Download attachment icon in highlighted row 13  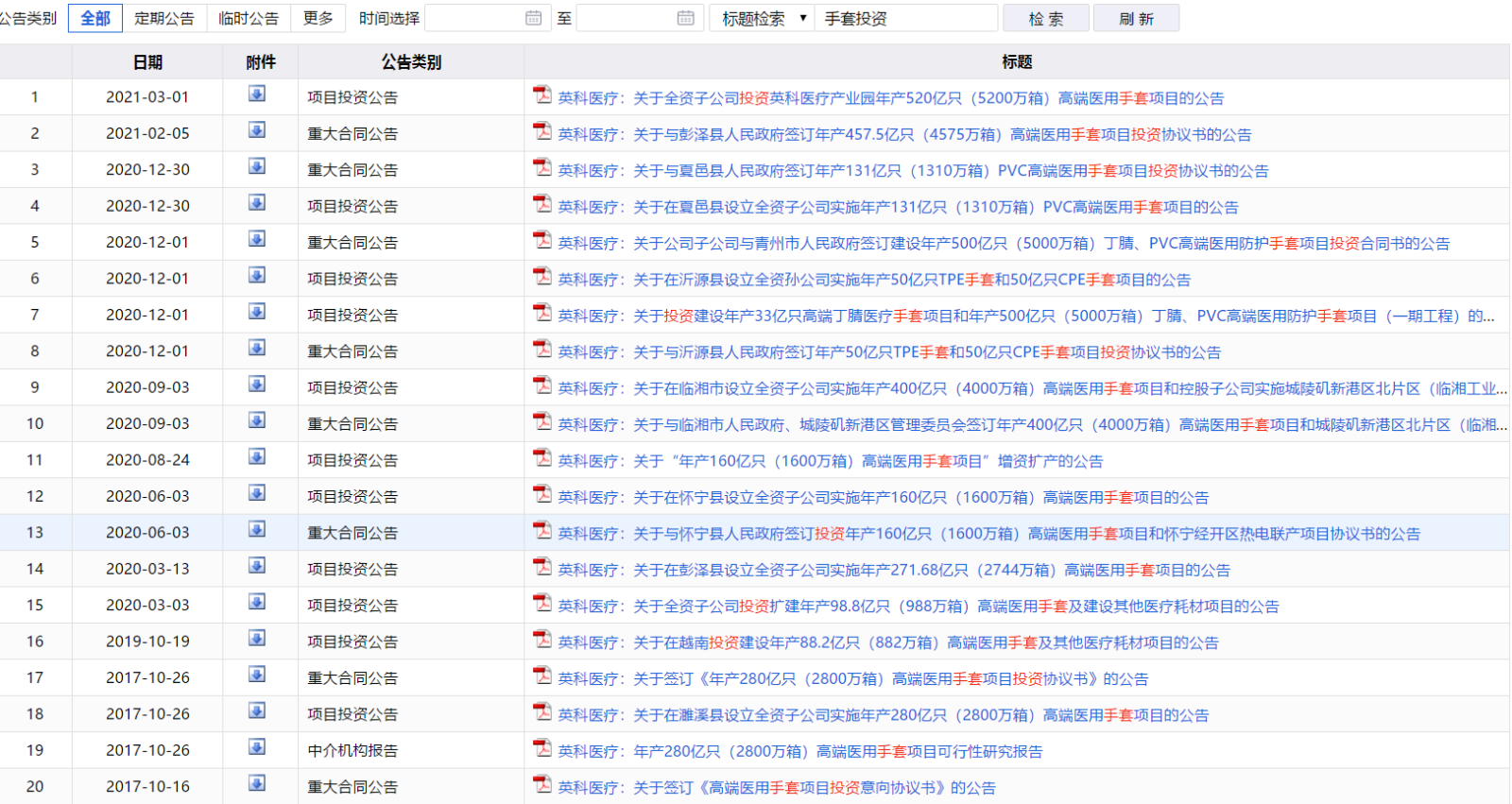[x=257, y=529]
